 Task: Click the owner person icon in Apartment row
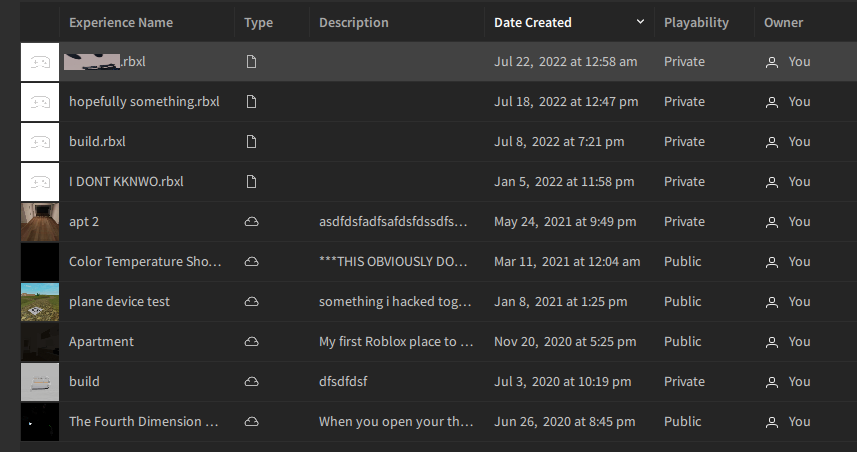771,342
